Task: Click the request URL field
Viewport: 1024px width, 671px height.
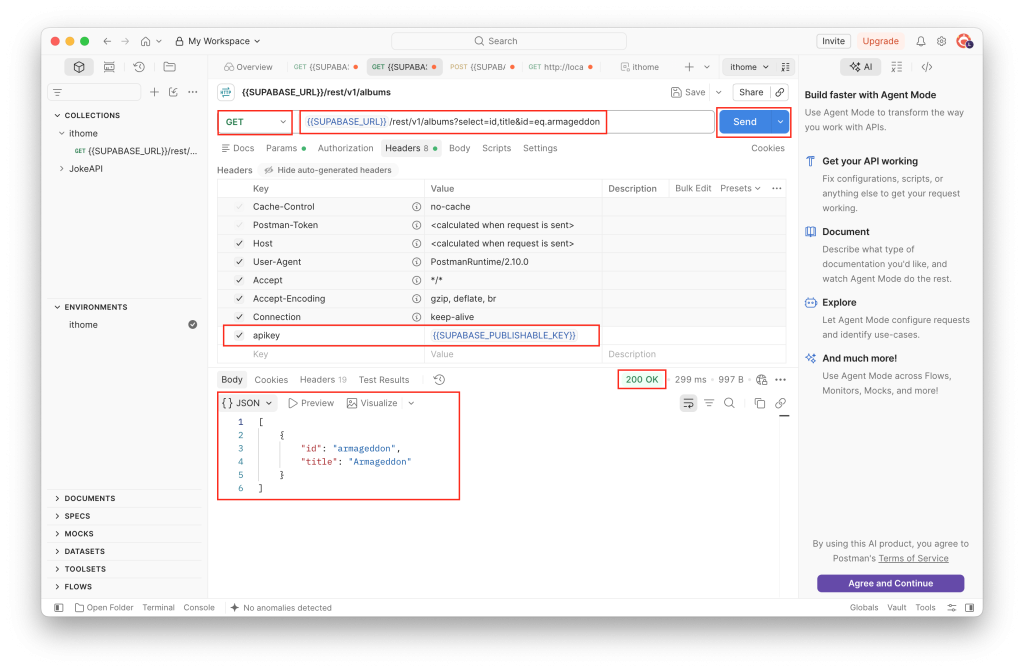Action: 507,122
